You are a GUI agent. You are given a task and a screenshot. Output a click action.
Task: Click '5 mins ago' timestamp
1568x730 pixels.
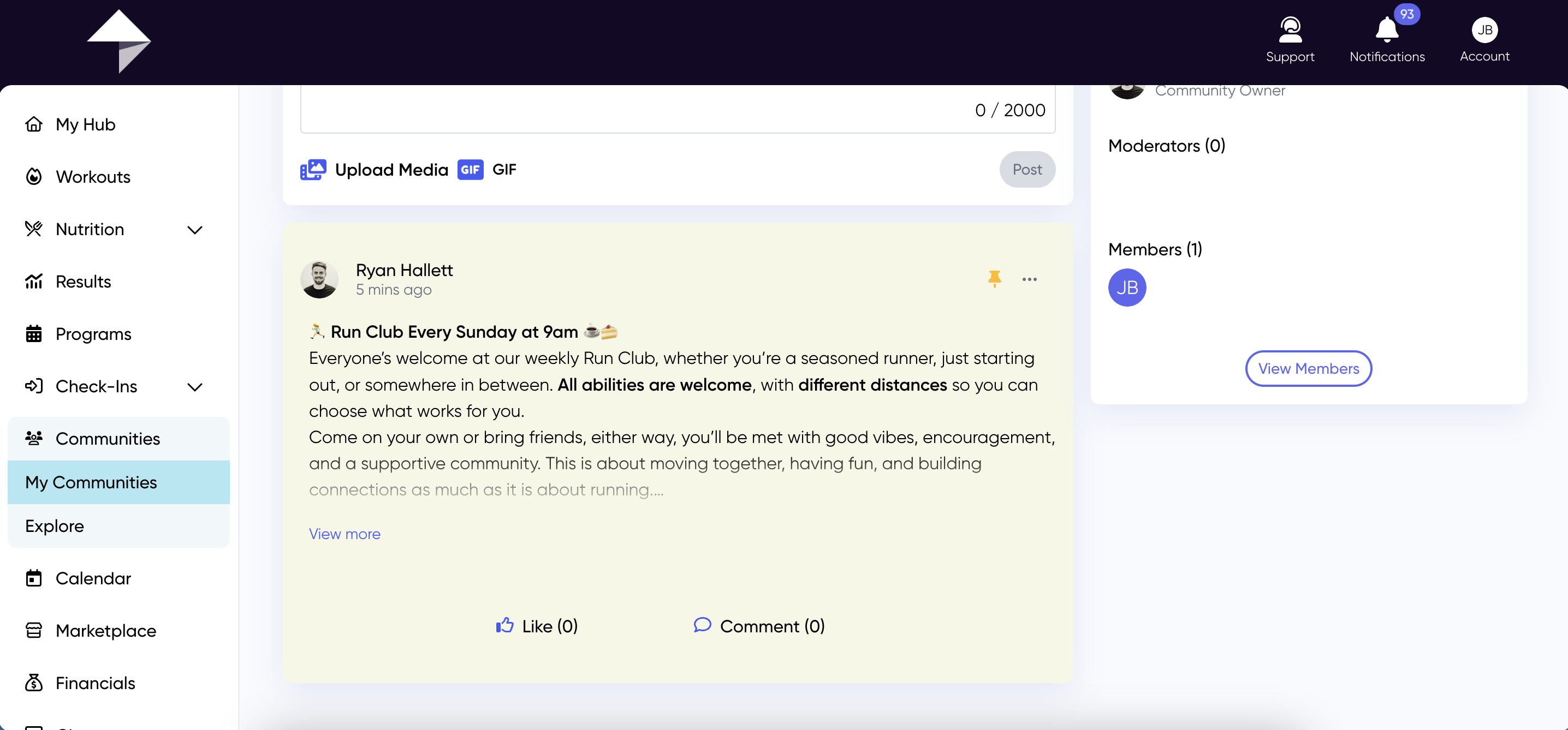click(x=394, y=290)
